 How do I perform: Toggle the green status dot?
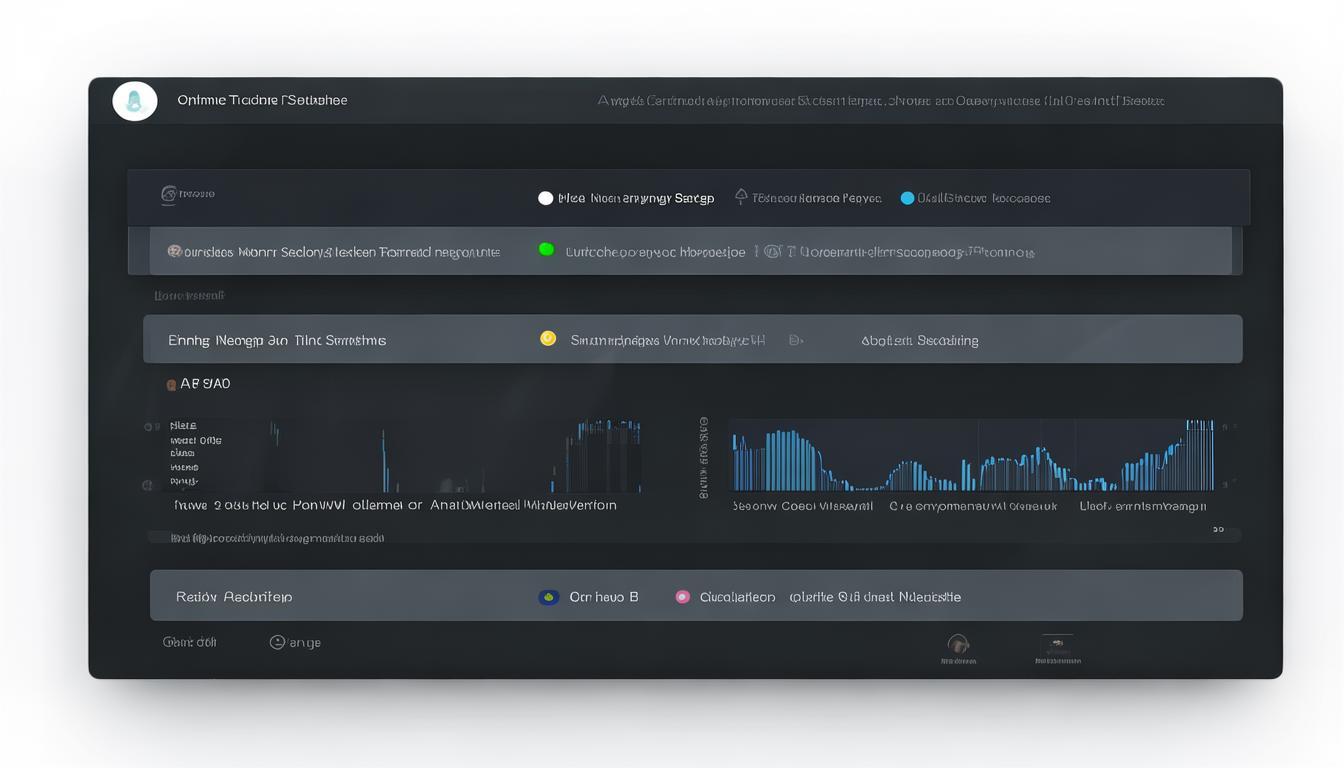[x=546, y=250]
